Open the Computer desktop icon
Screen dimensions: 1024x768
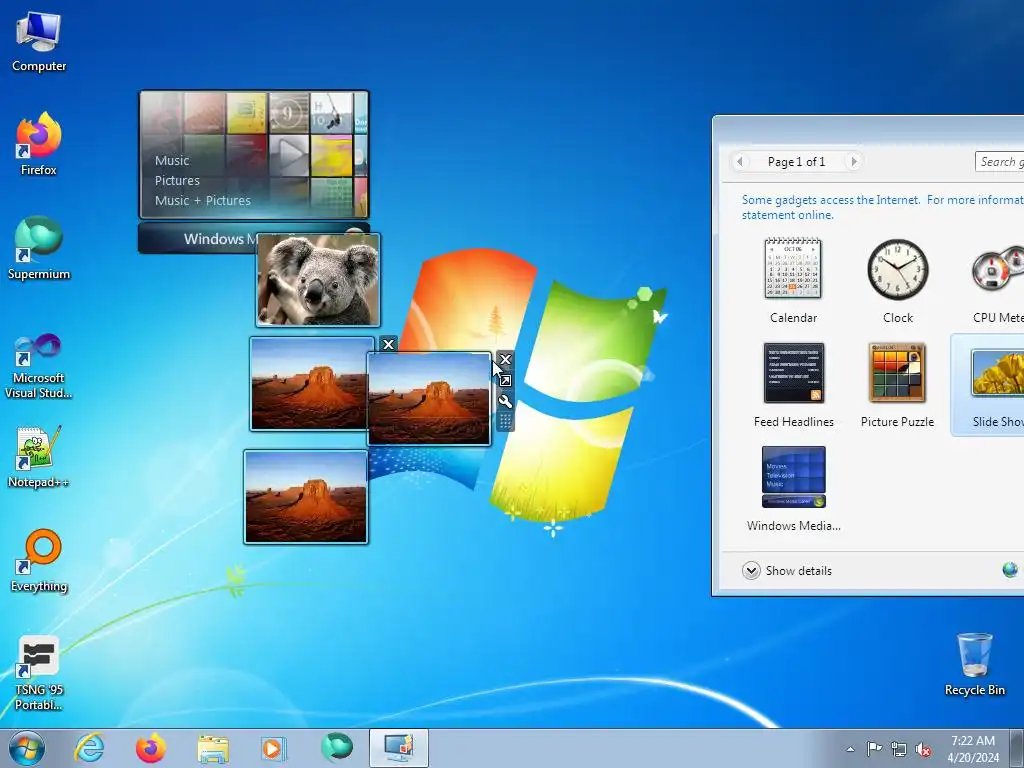pyautogui.click(x=39, y=42)
